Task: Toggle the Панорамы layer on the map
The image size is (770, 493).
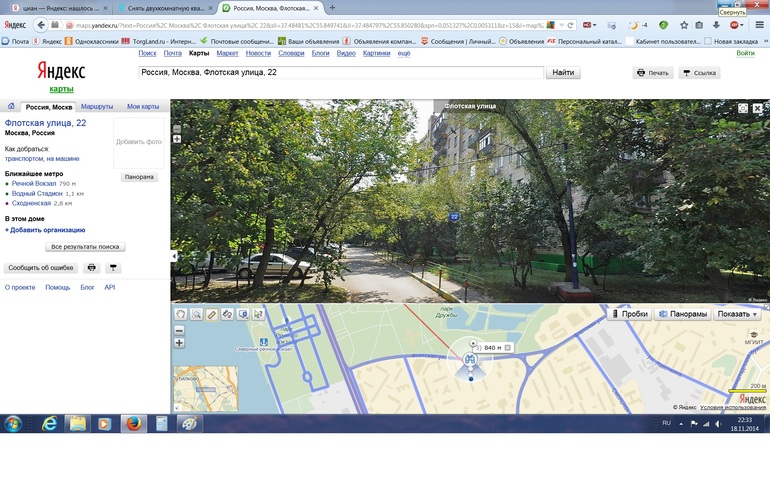Action: pos(682,314)
